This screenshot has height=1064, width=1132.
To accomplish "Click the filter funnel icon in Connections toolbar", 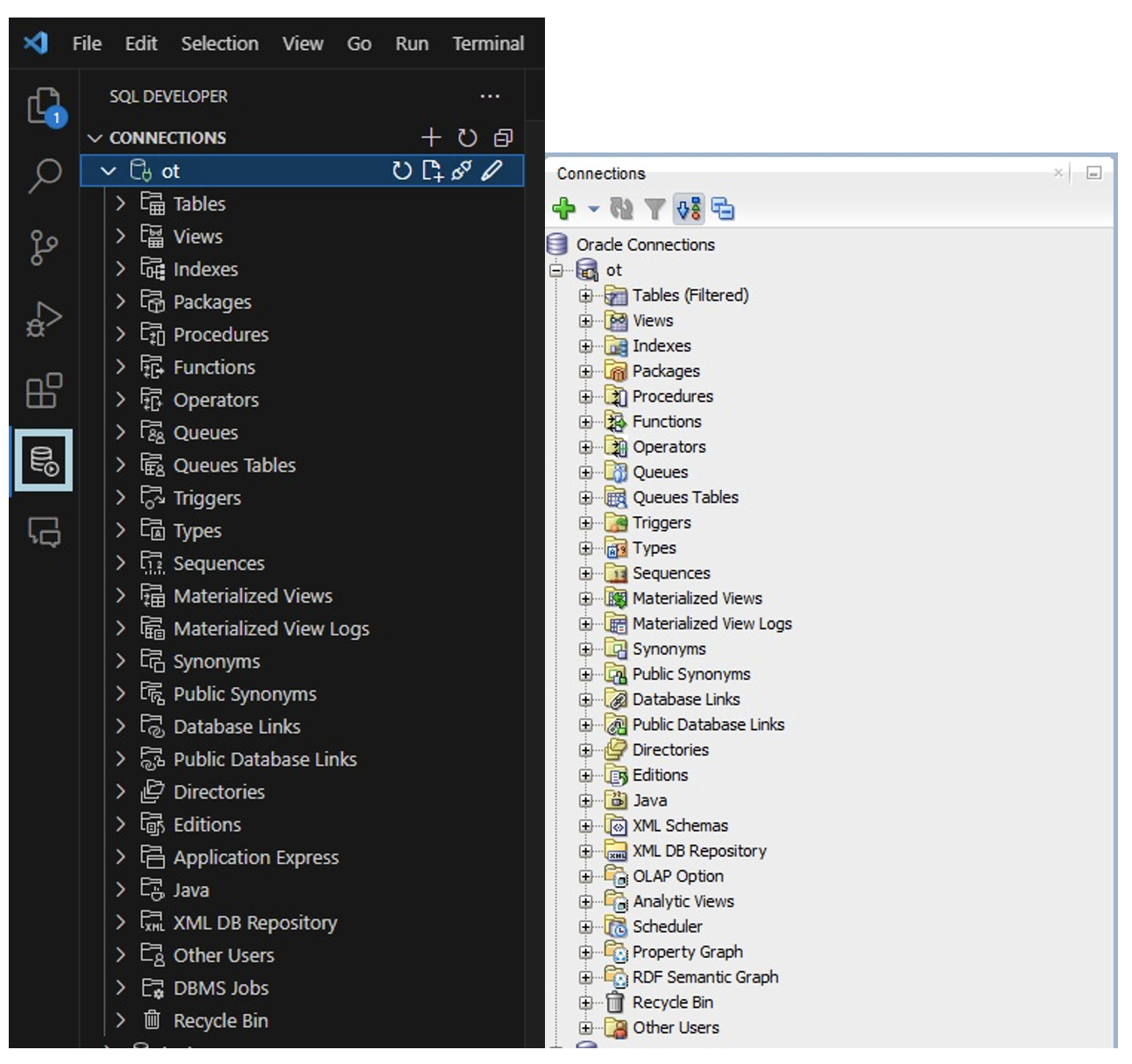I will (x=654, y=209).
